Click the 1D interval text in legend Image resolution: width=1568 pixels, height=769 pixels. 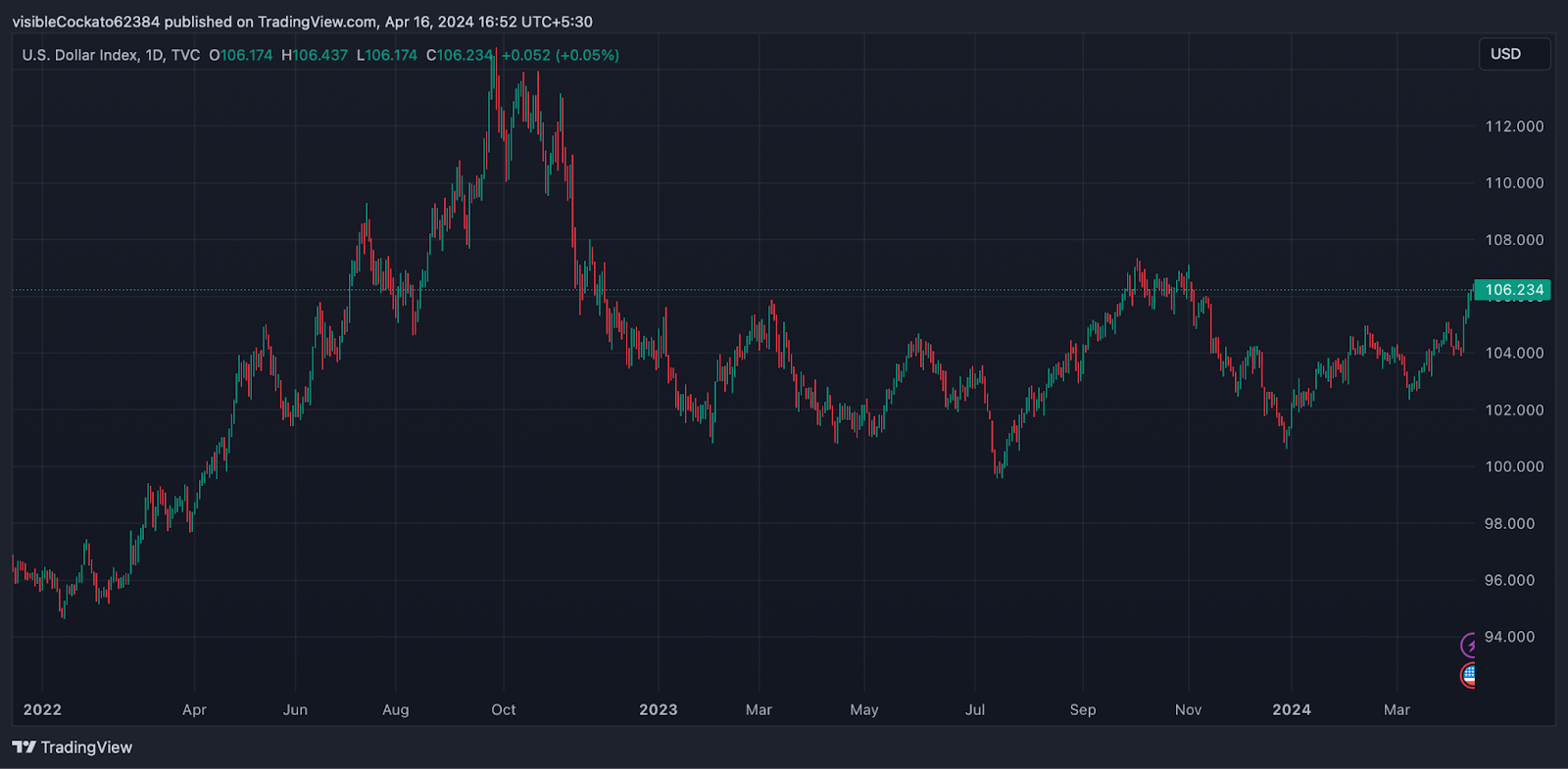154,55
